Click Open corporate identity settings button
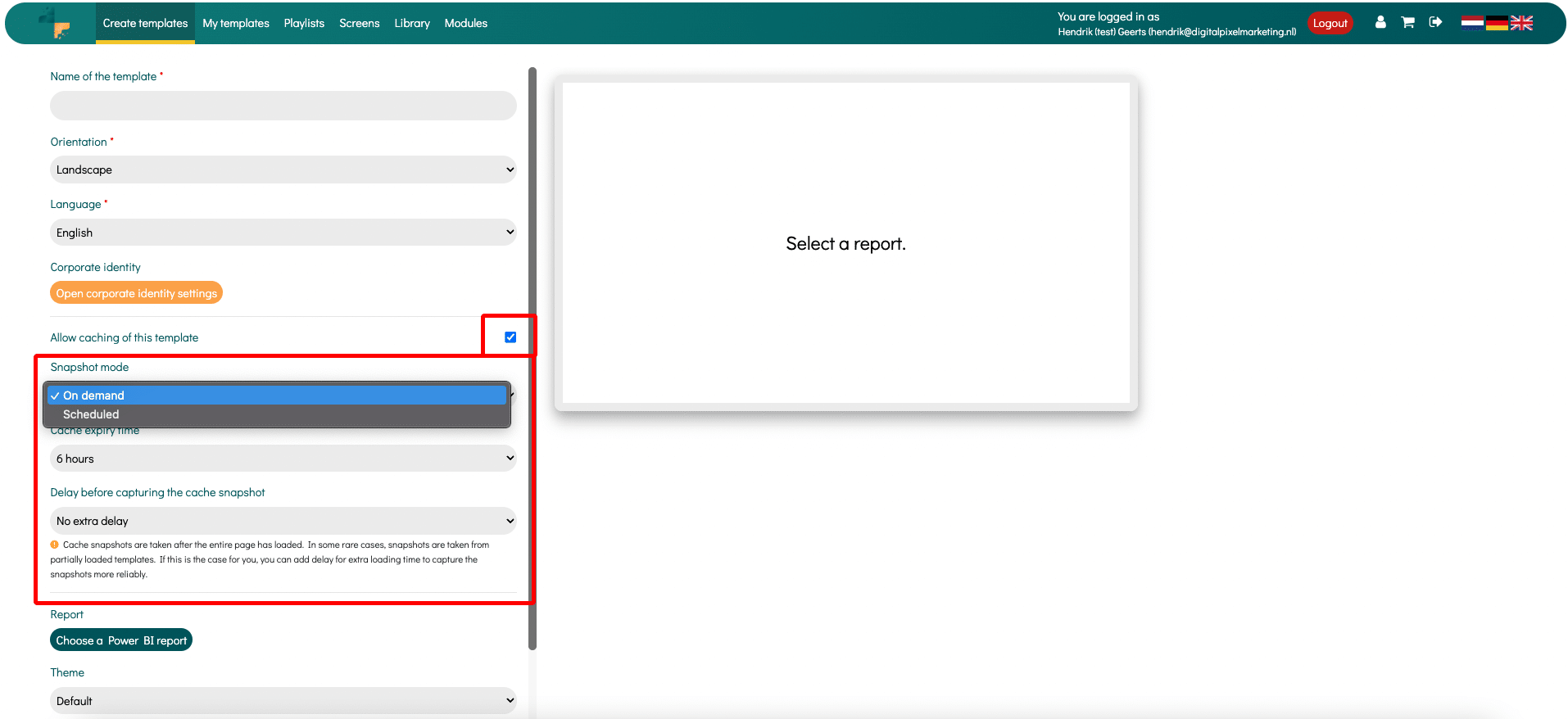The height and width of the screenshot is (719, 1568). [x=136, y=293]
